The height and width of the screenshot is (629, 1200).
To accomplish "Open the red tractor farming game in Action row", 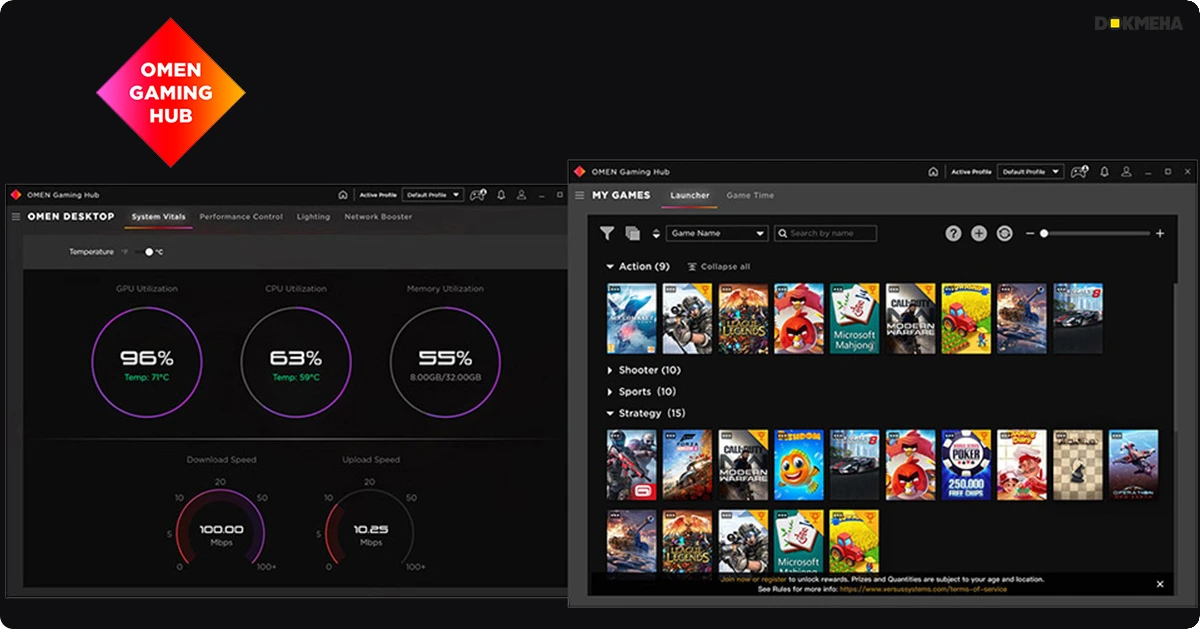I will click(x=966, y=318).
